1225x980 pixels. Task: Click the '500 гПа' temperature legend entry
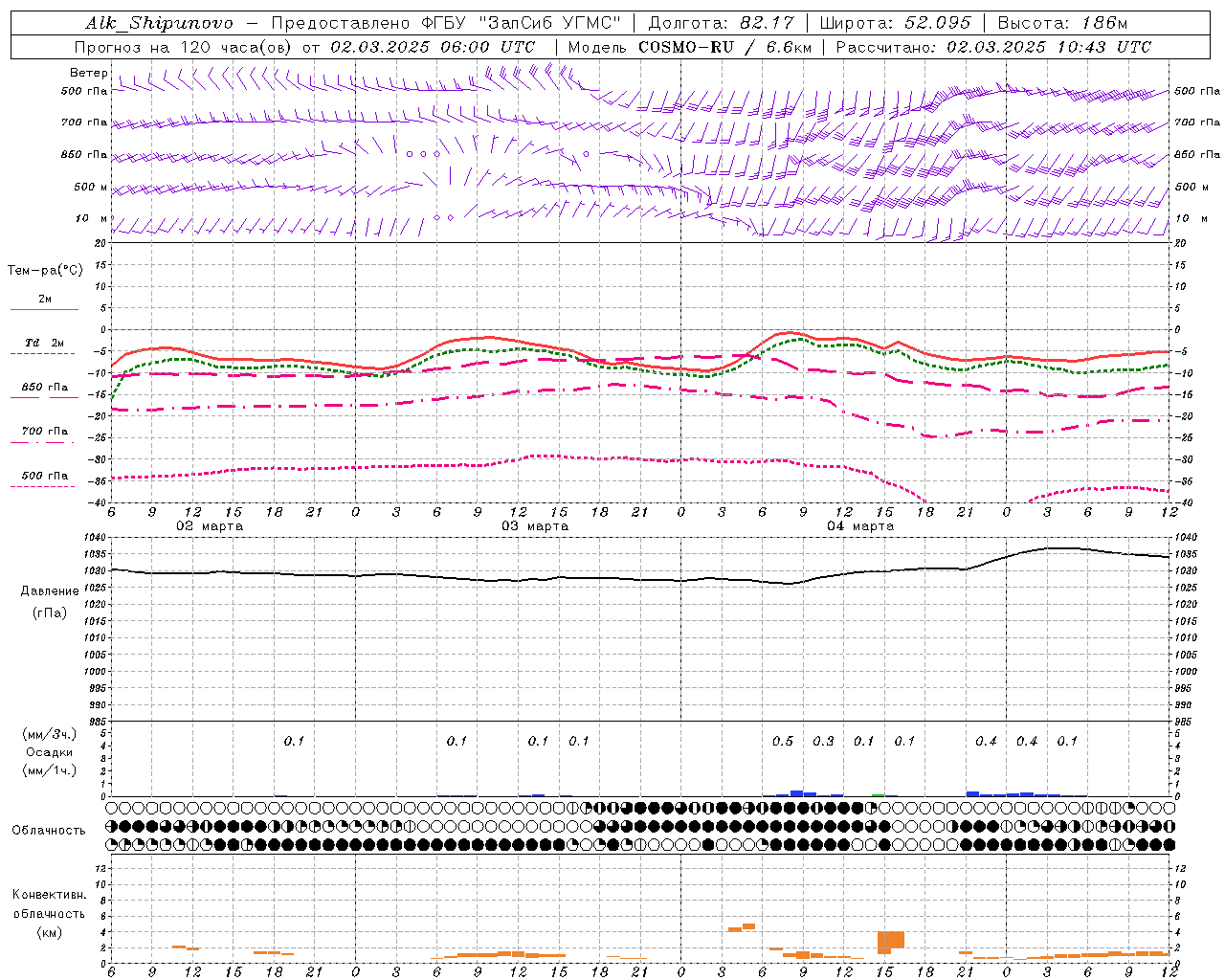click(45, 475)
